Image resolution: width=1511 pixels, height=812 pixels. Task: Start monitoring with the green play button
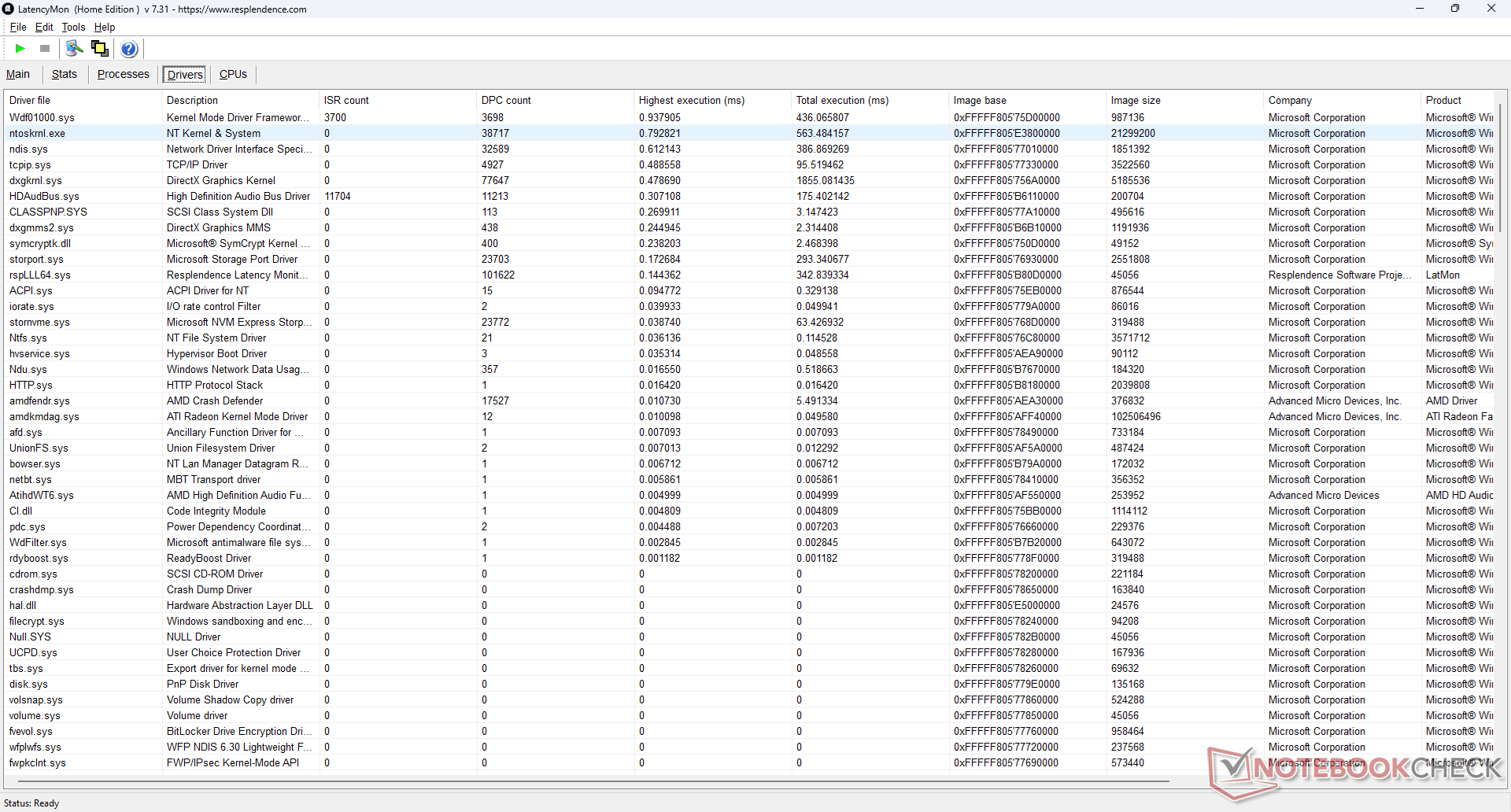click(x=20, y=49)
